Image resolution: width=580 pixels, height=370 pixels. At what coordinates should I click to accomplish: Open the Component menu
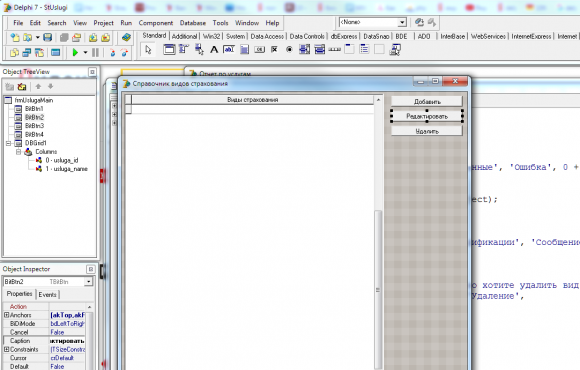click(156, 23)
